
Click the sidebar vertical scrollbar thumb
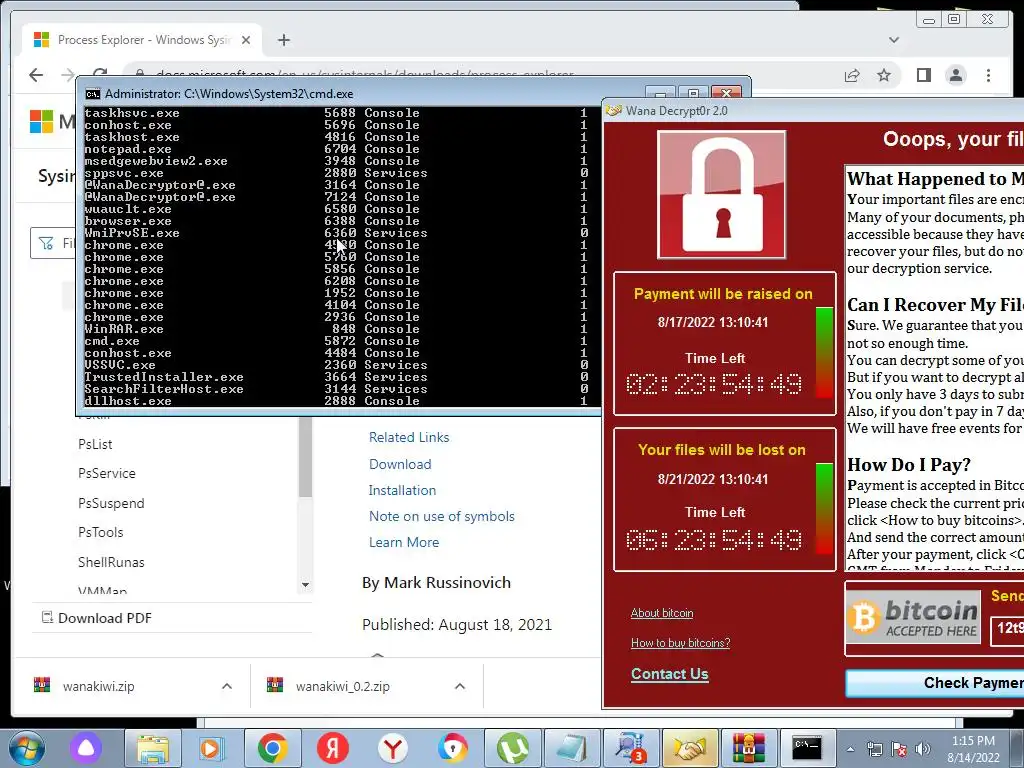(x=305, y=457)
